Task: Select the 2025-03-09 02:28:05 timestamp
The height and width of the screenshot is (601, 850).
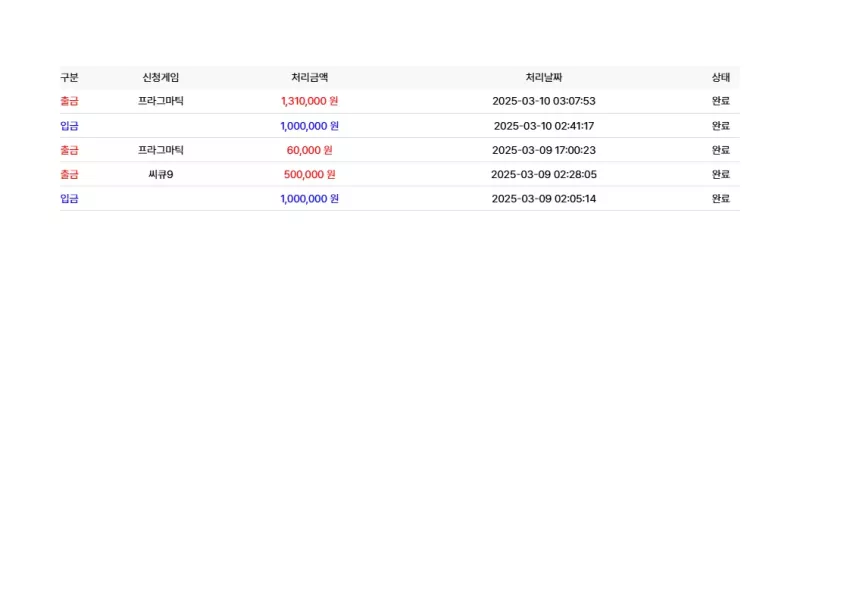Action: (x=544, y=175)
